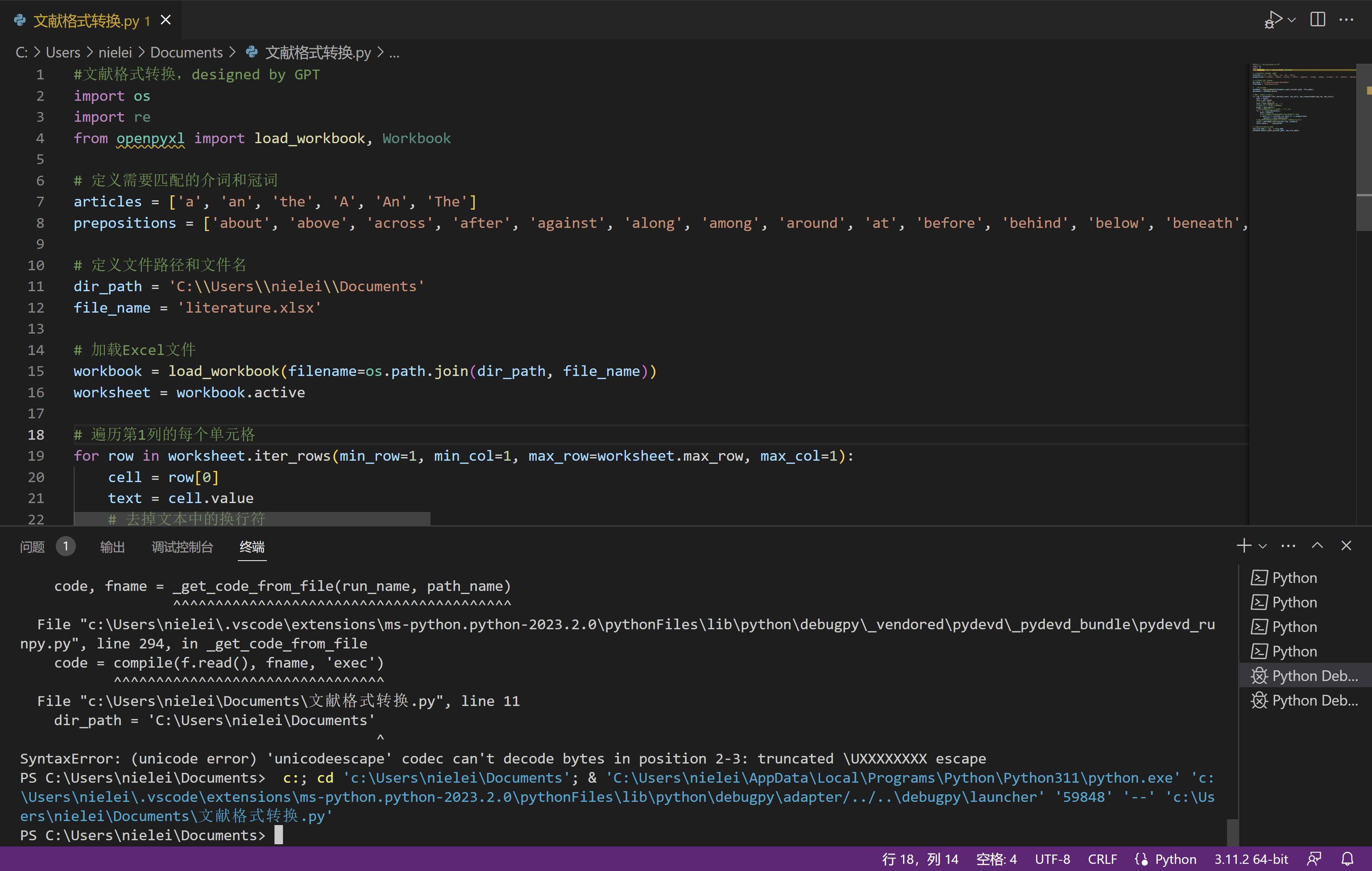Open editor more actions ellipsis menu
1372x871 pixels.
1347,20
